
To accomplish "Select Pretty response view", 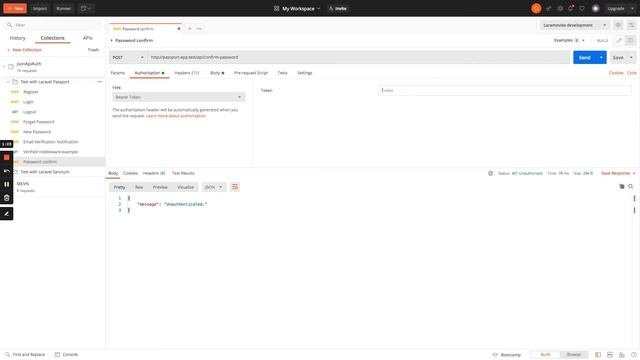I will tap(119, 187).
